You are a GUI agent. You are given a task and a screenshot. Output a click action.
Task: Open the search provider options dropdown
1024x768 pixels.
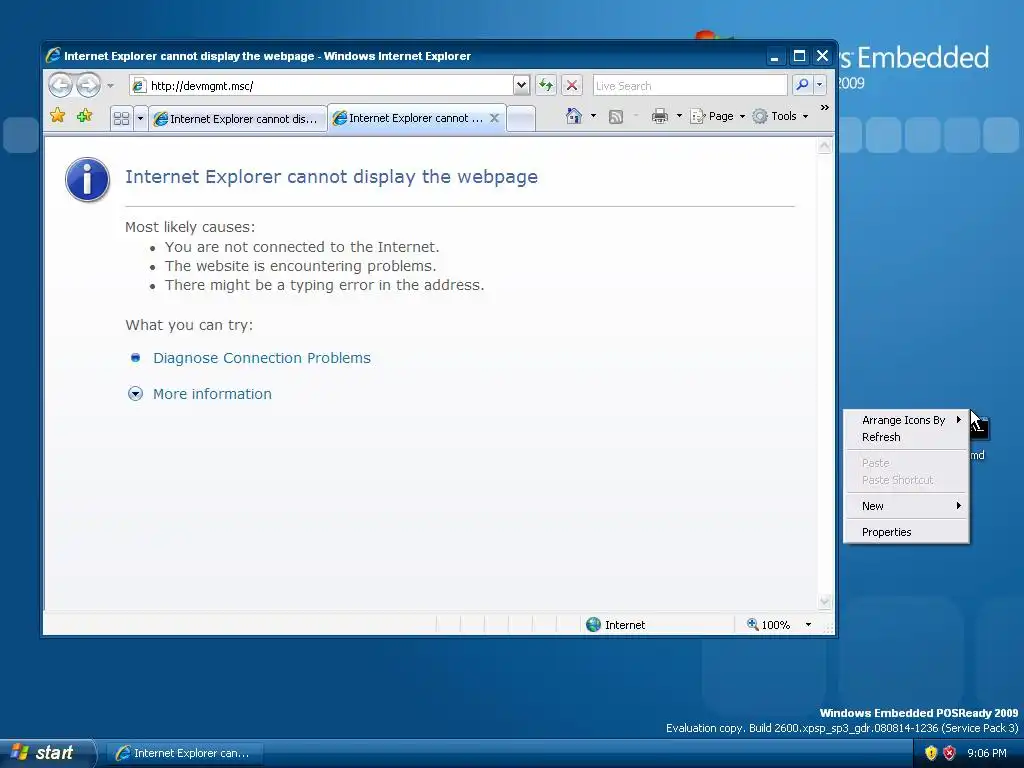pyautogui.click(x=820, y=85)
